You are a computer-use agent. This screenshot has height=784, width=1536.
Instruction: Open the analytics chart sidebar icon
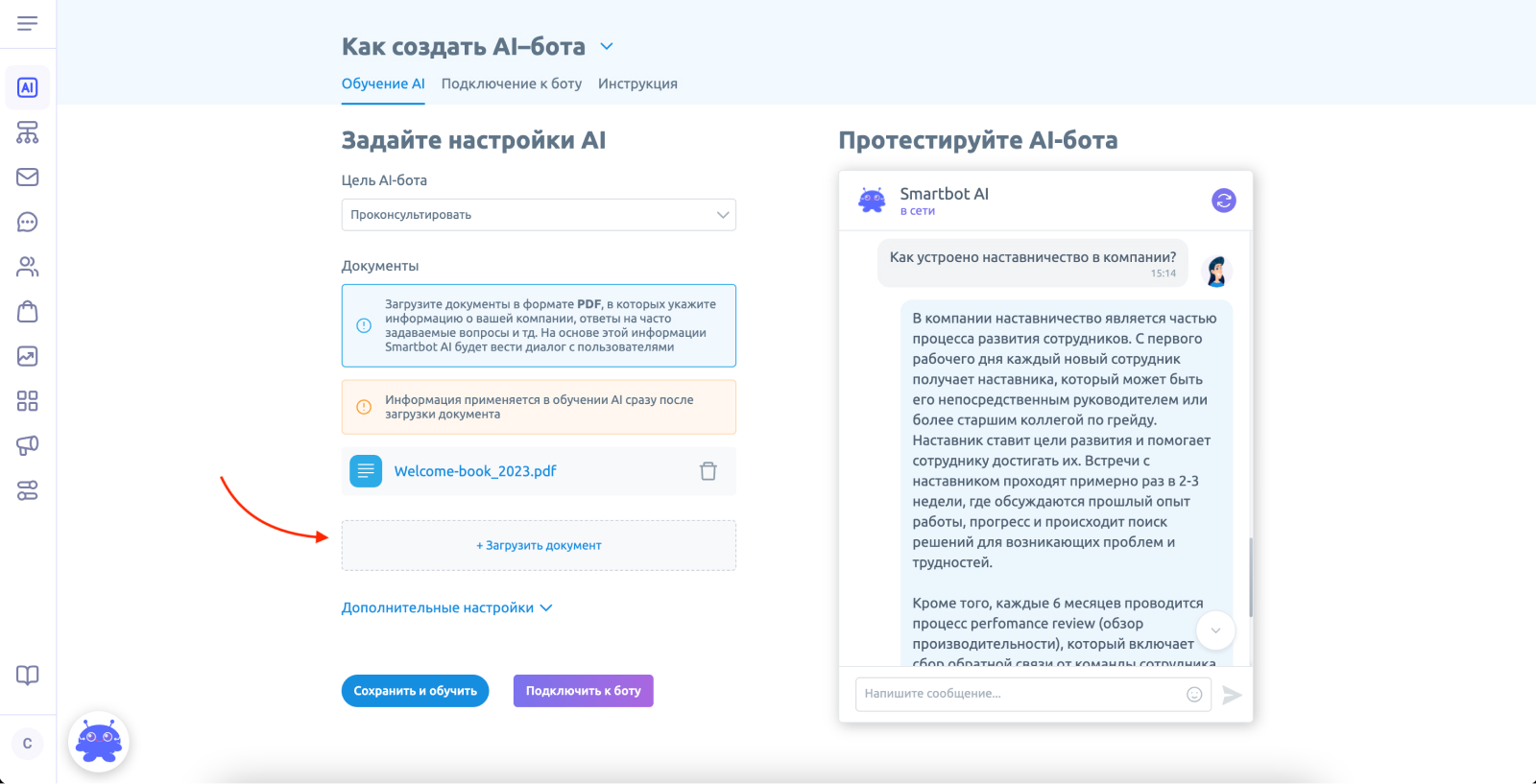pyautogui.click(x=28, y=356)
